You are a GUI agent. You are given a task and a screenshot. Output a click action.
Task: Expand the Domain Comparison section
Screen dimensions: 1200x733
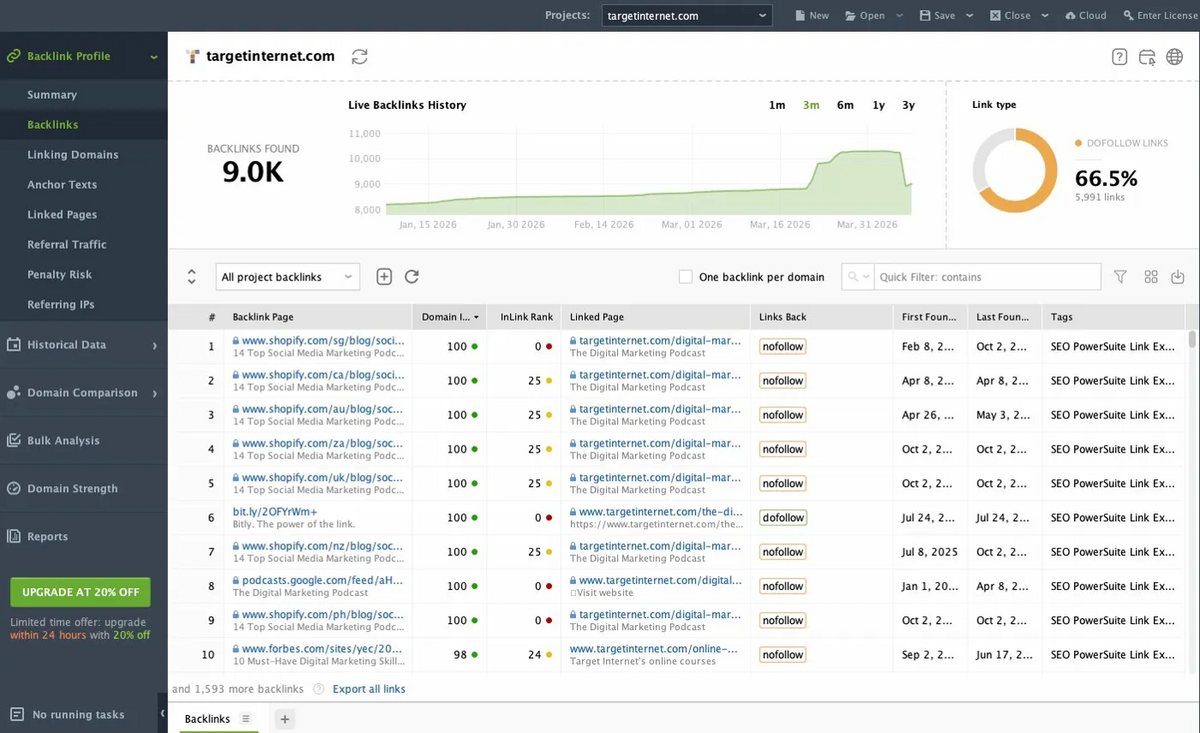[154, 393]
